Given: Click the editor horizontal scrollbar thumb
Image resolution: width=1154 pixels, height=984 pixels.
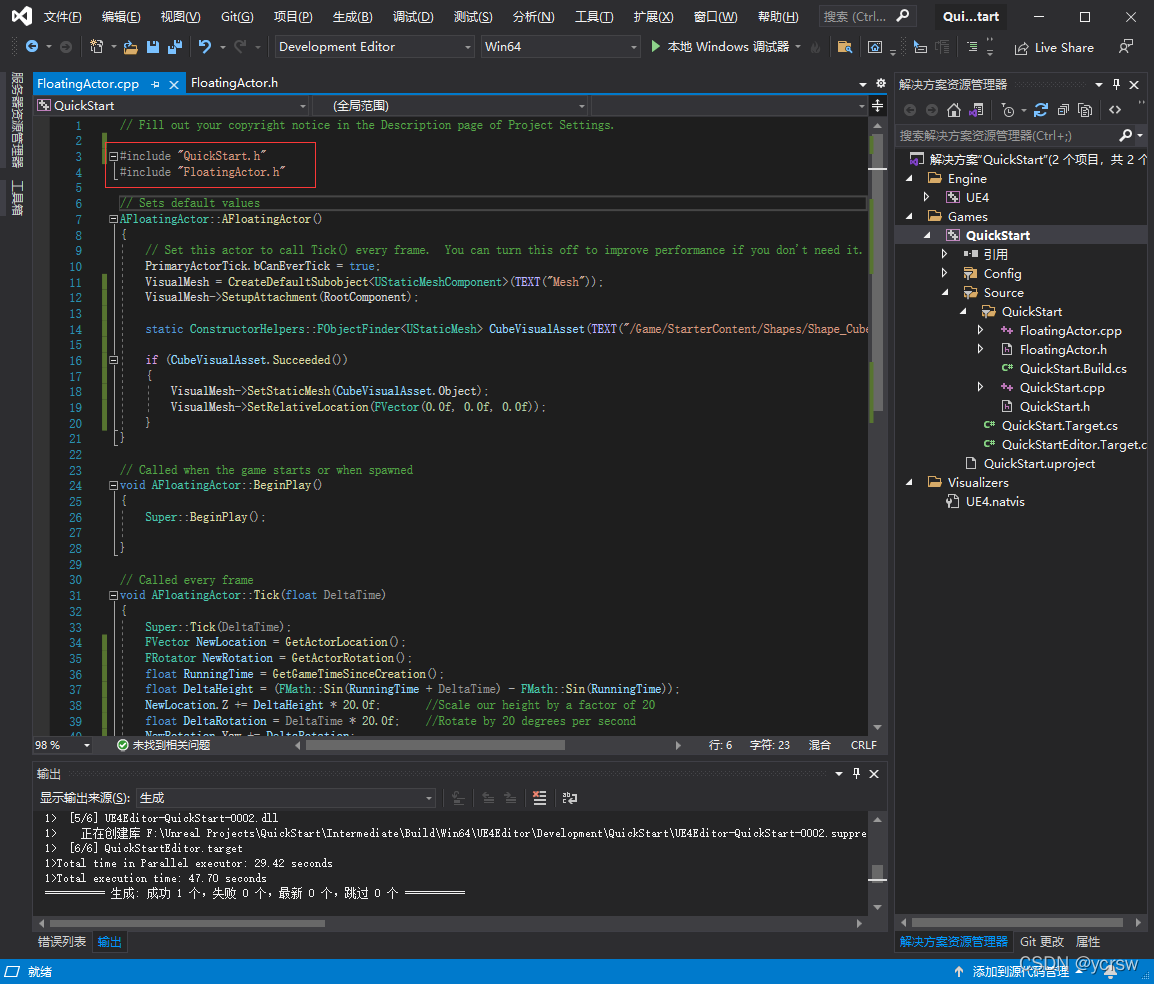Looking at the screenshot, I should point(435,745).
